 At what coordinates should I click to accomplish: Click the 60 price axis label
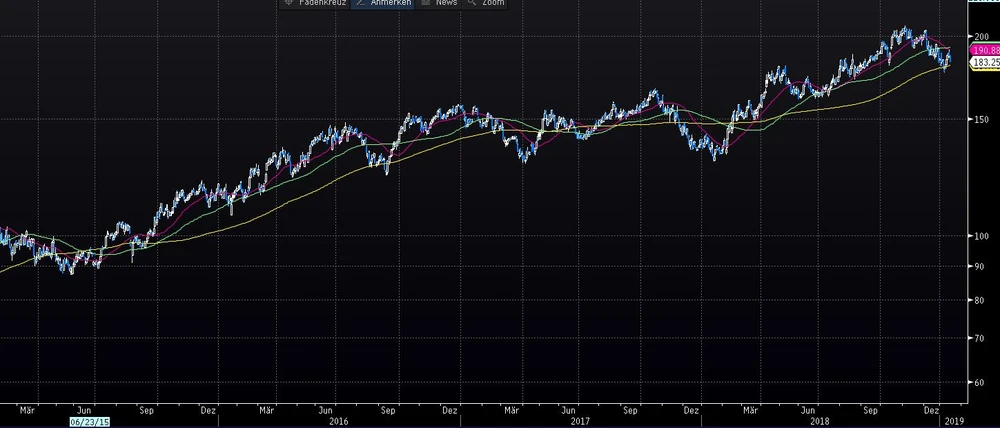(981, 383)
